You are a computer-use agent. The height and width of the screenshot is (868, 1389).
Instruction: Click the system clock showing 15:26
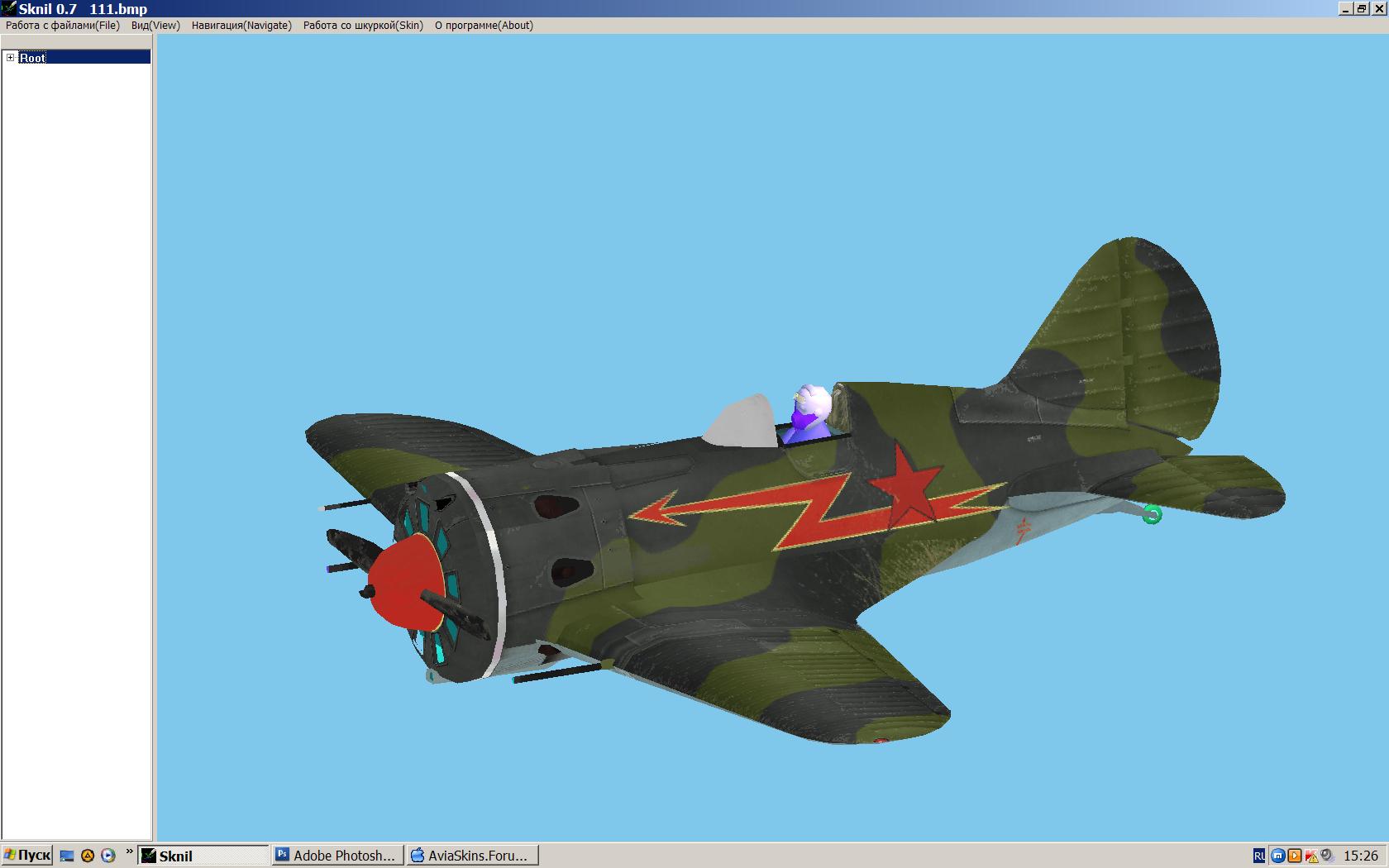pos(1361,856)
